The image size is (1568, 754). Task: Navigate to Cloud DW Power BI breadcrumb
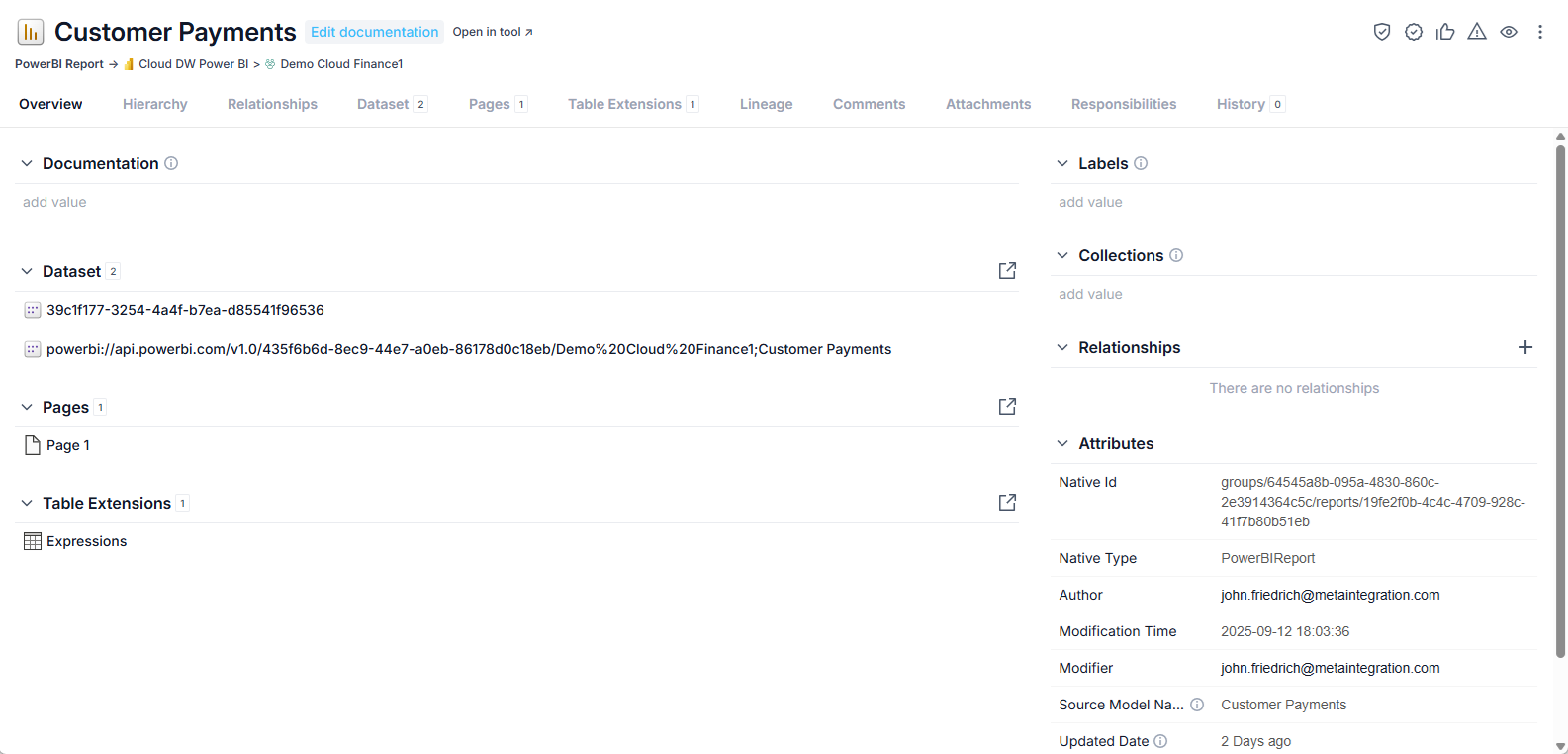point(194,64)
